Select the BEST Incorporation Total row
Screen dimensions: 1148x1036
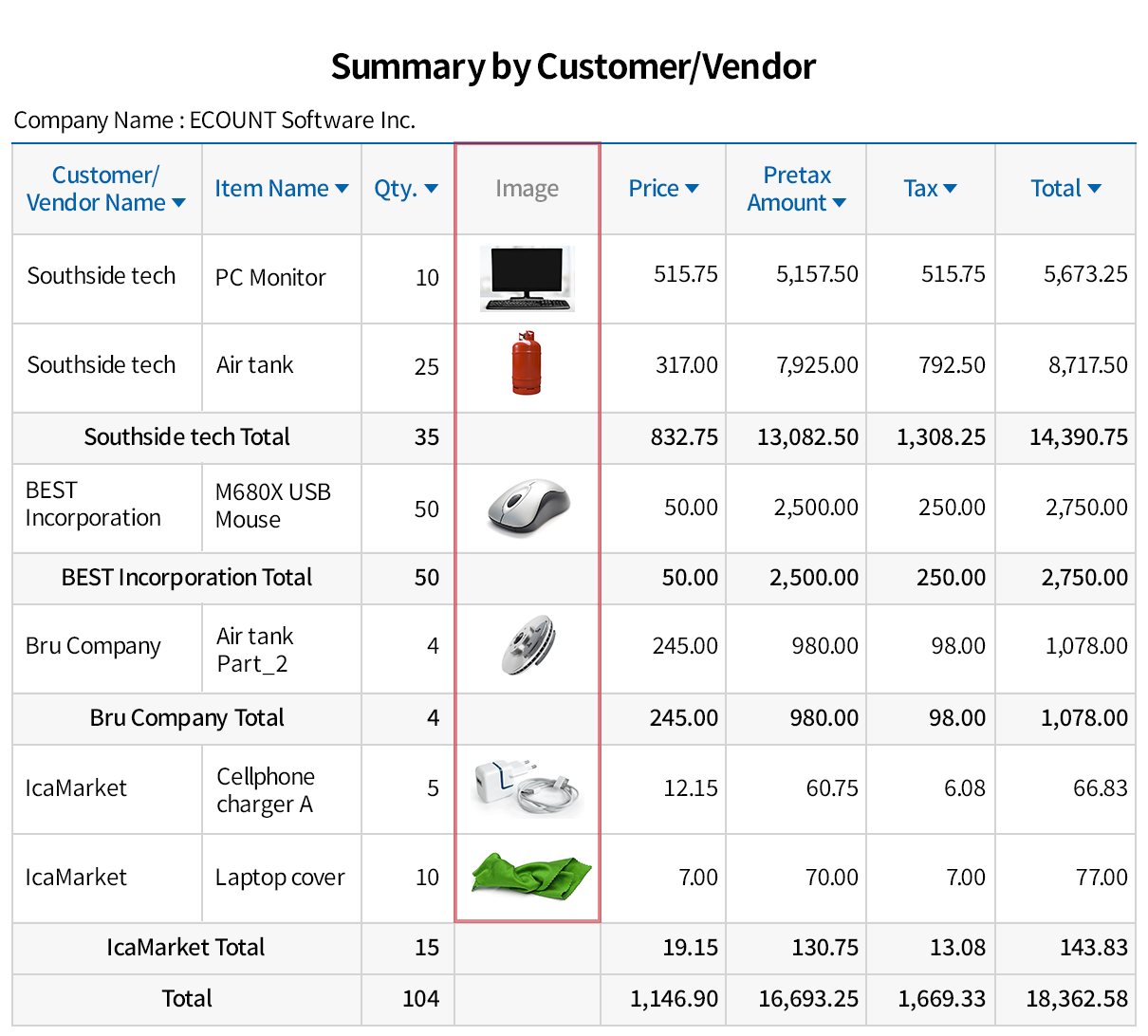coord(187,578)
